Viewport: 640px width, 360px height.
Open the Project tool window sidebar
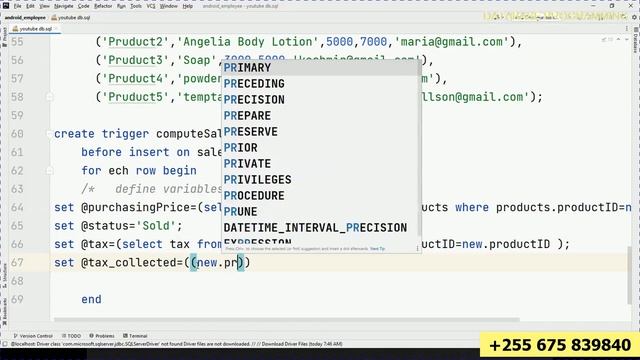[x=4, y=37]
